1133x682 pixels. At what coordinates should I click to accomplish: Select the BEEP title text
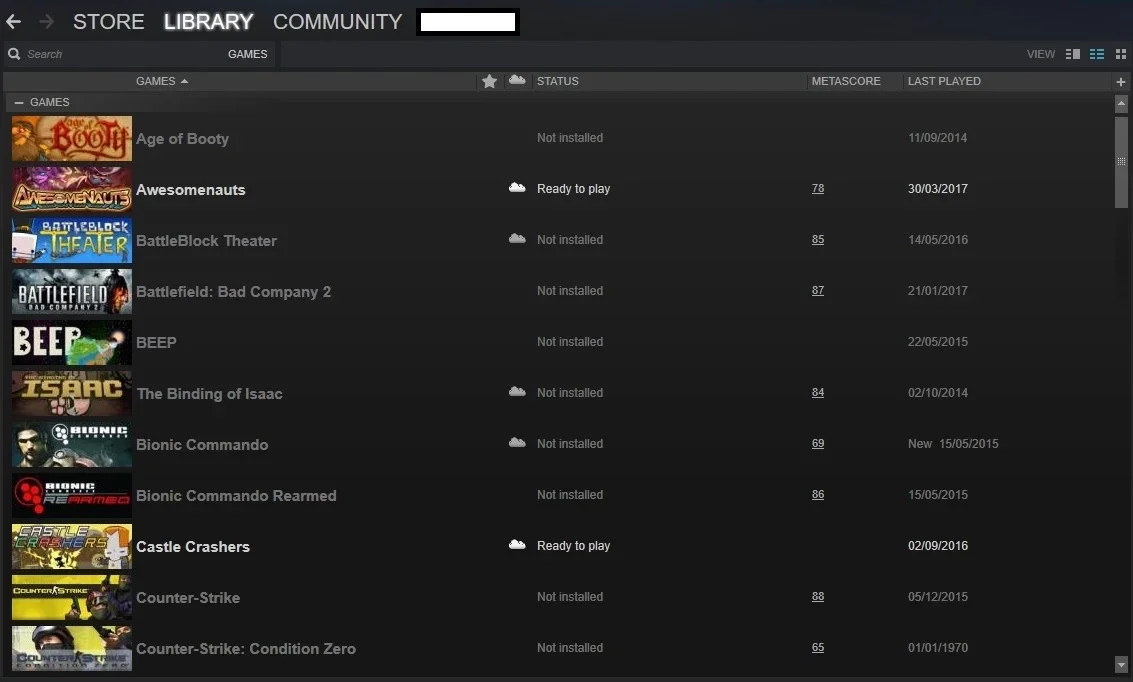tap(156, 342)
